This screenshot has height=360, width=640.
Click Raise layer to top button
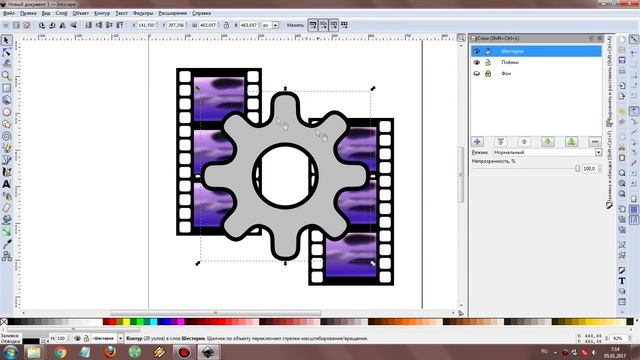click(x=501, y=142)
